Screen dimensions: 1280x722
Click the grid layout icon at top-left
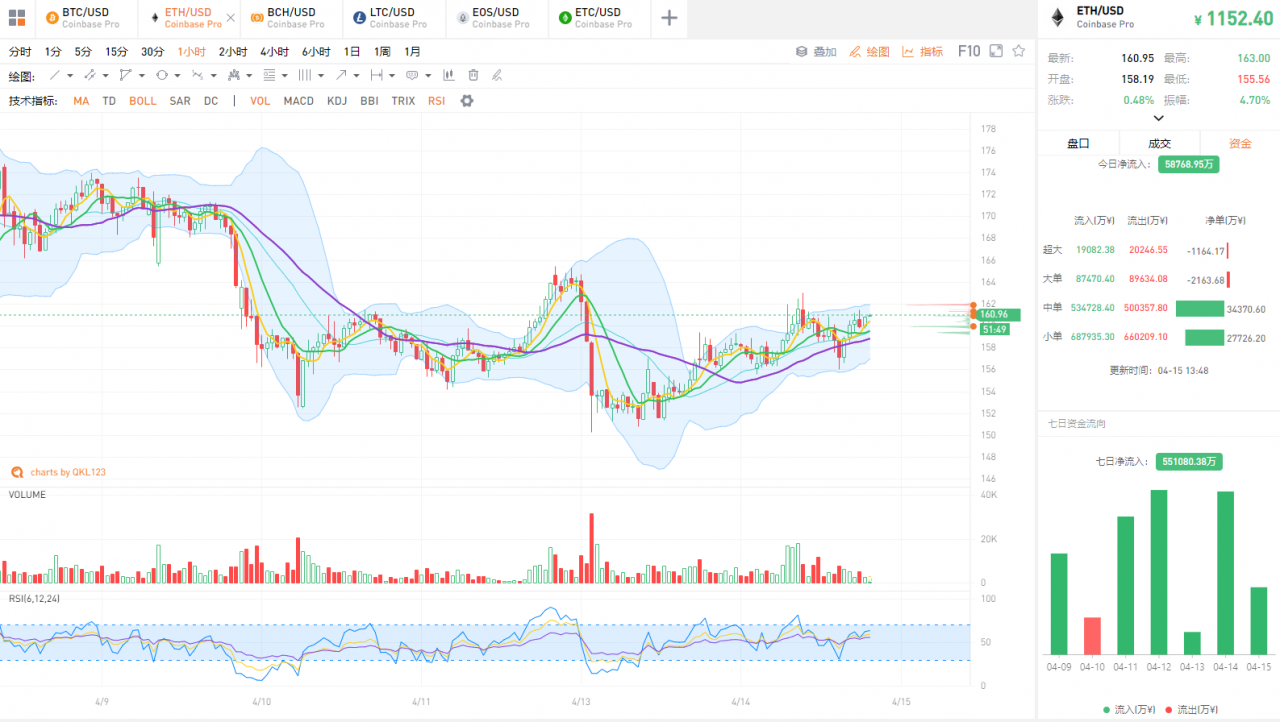click(17, 18)
